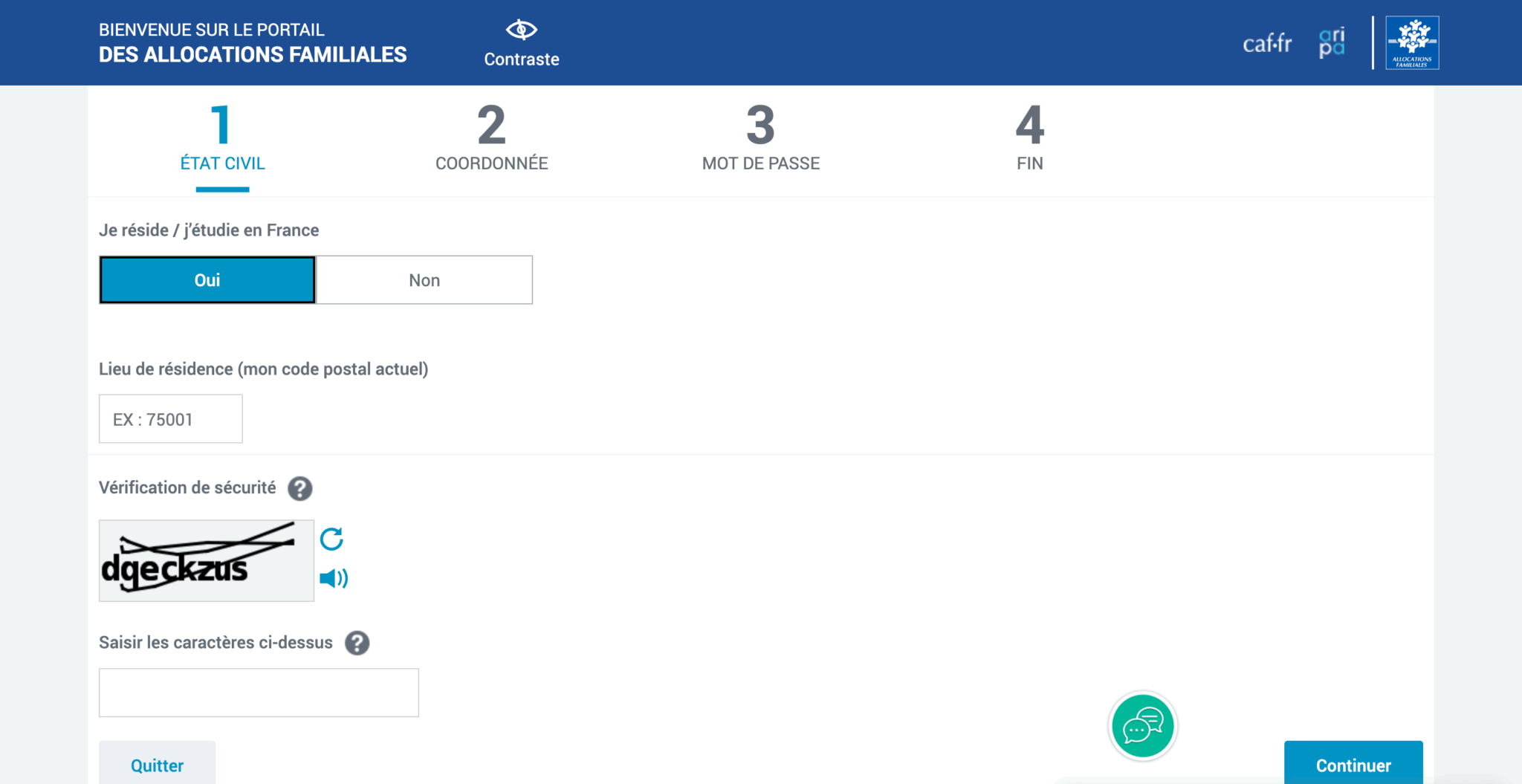
Task: Click the caf.fr logo
Action: point(1267,44)
